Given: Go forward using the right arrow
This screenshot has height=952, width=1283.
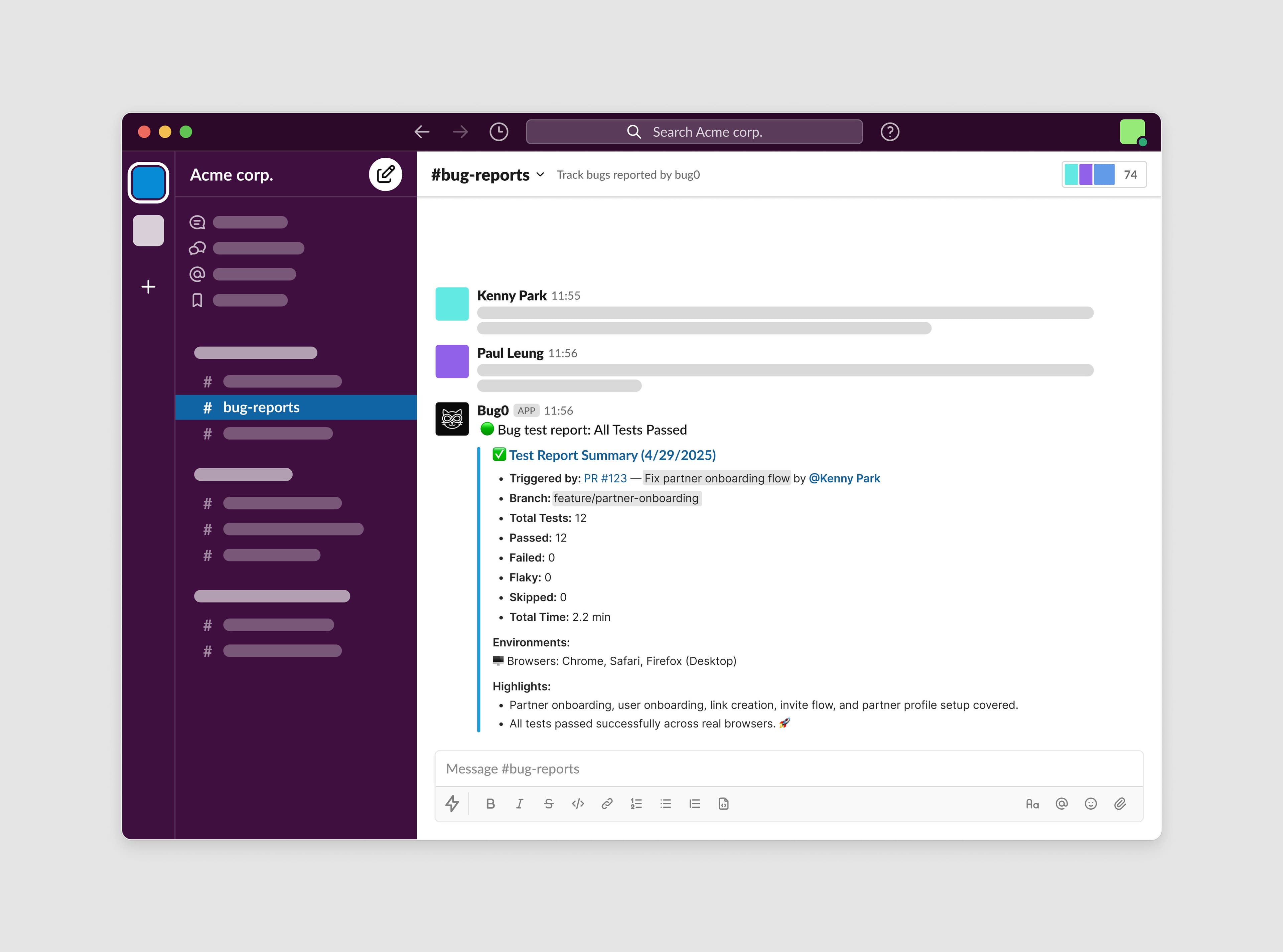Looking at the screenshot, I should [x=460, y=132].
